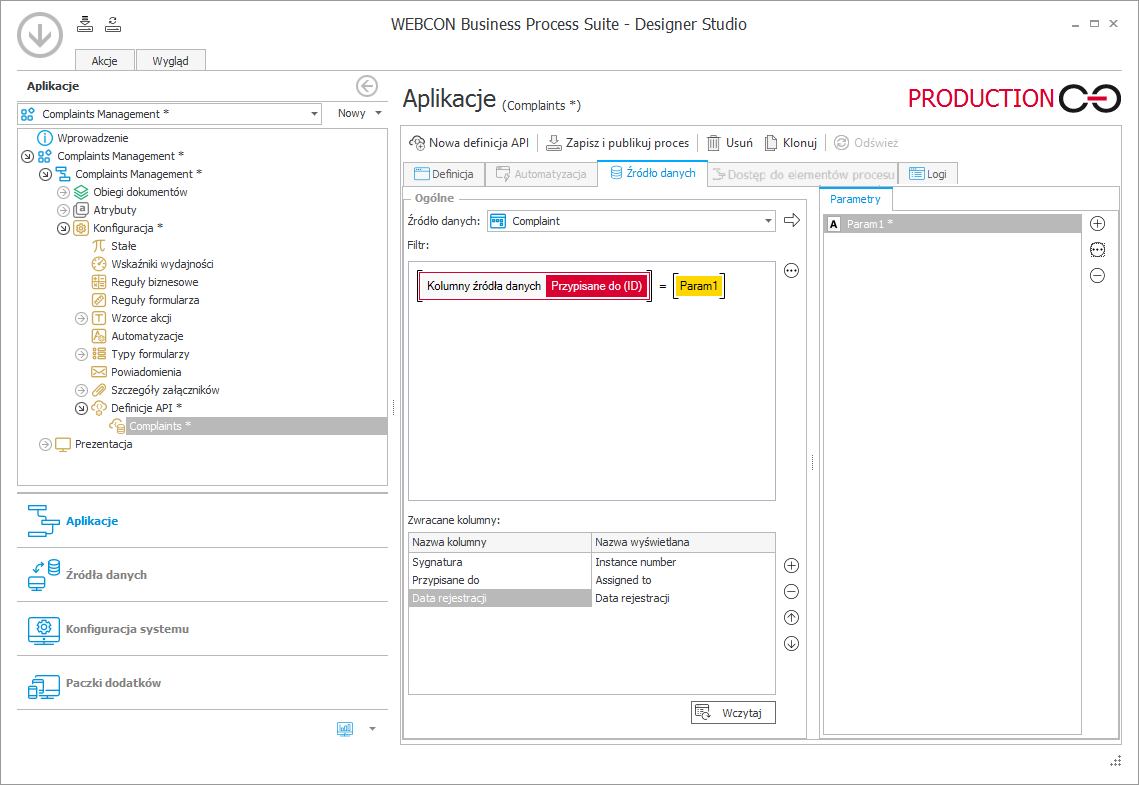Click the go-to data source arrow icon
The width and height of the screenshot is (1139, 785).
coord(792,221)
